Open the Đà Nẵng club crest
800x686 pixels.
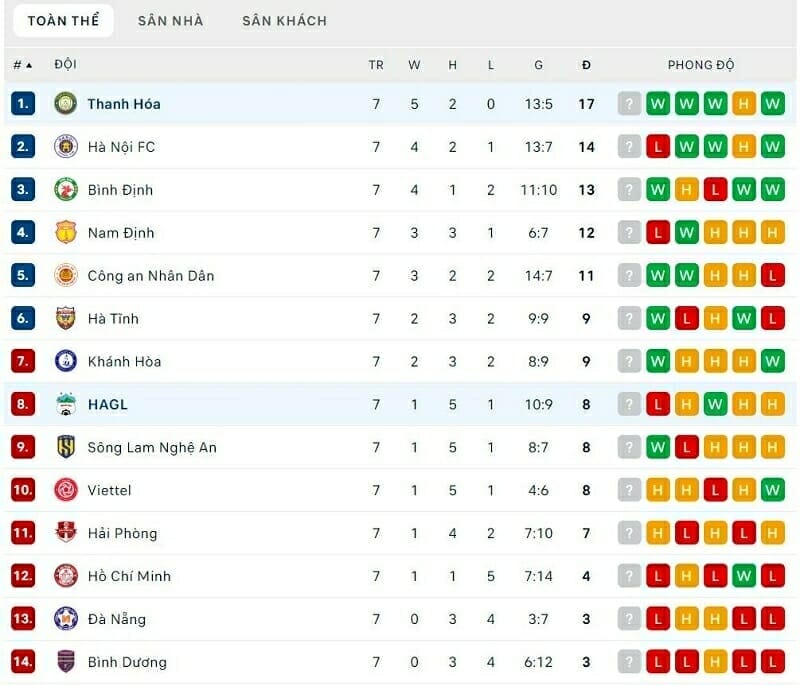pyautogui.click(x=66, y=619)
